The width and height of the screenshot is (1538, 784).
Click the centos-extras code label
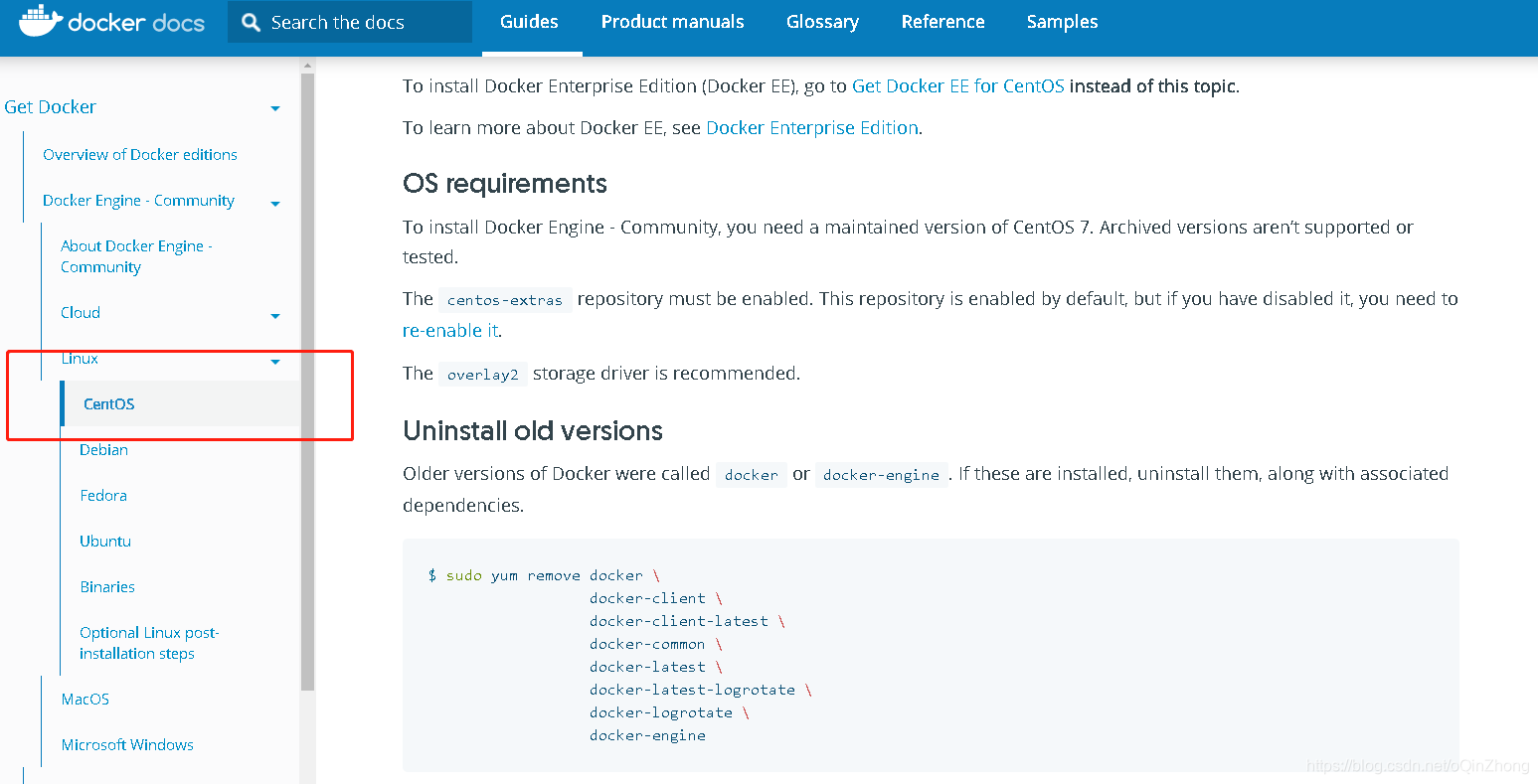[505, 299]
